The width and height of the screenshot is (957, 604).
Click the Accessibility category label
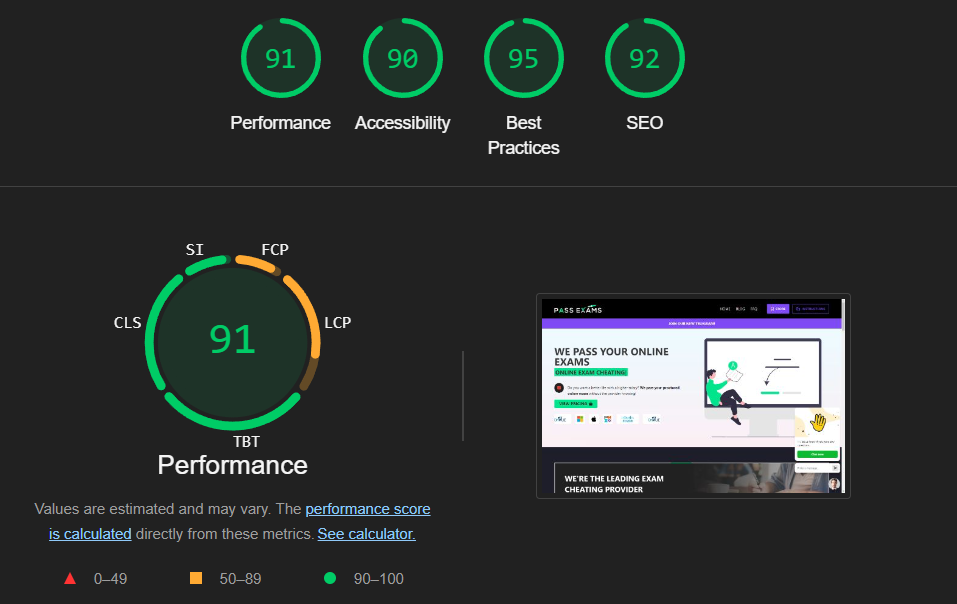click(402, 123)
